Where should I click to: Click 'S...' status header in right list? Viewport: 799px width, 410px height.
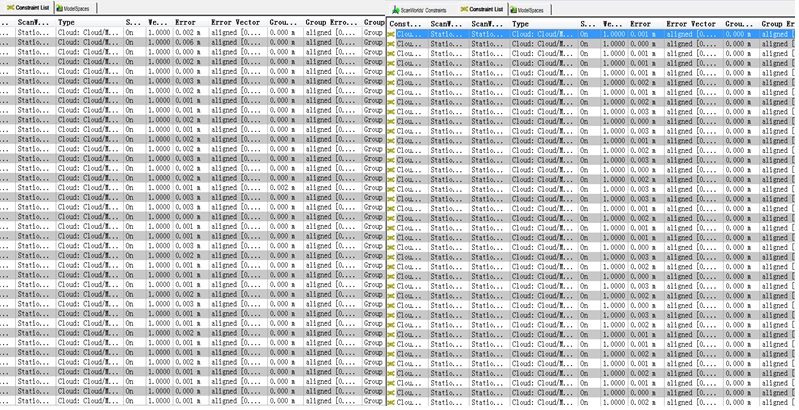(590, 24)
